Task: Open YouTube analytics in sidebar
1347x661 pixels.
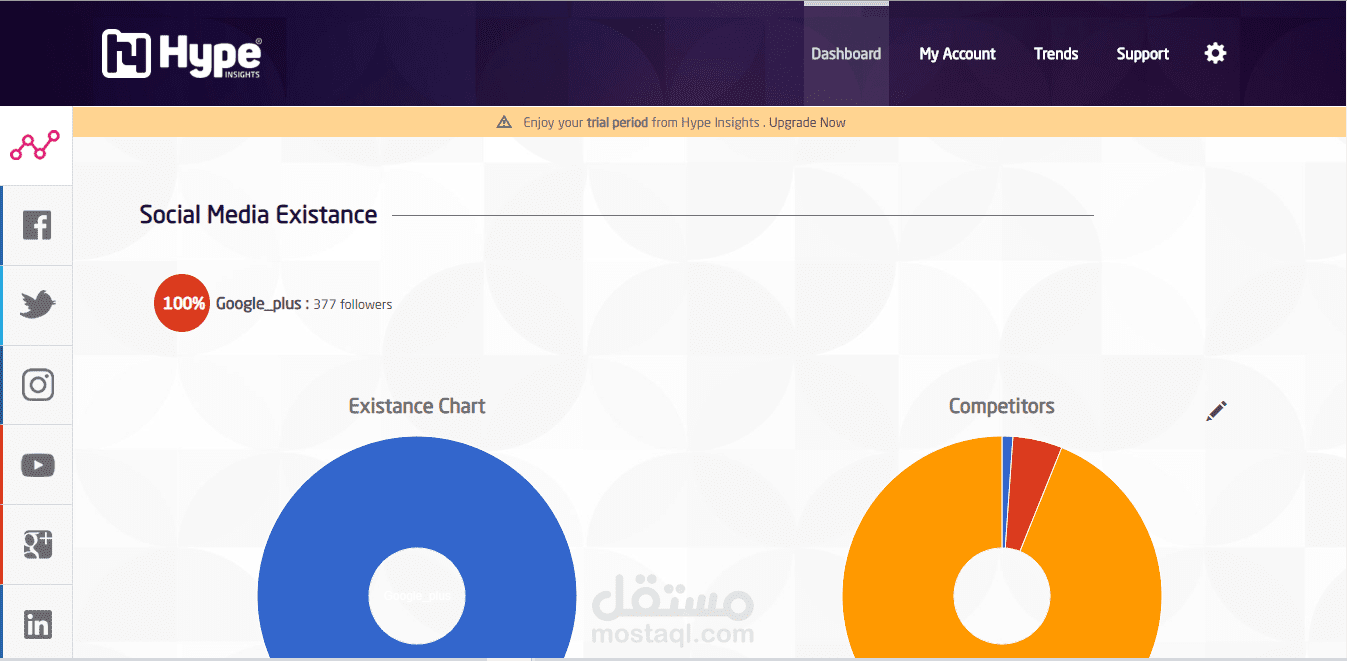Action: (37, 465)
